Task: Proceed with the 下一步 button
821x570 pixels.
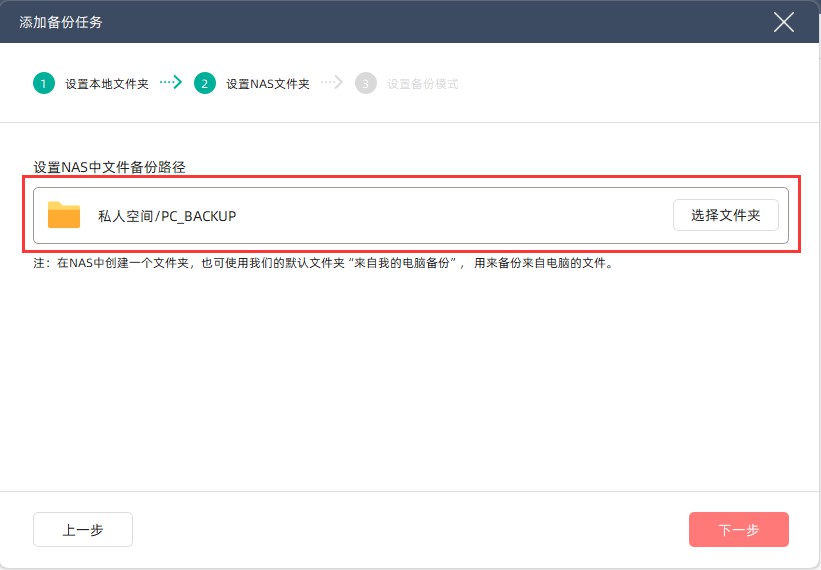Action: 738,530
